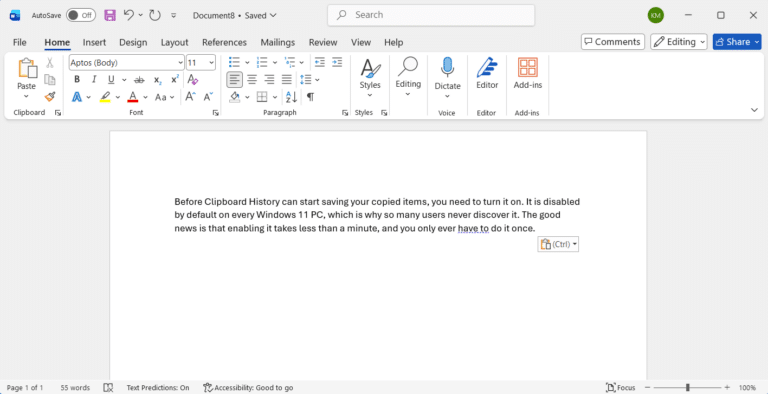The image size is (768, 394).
Task: Adjust the zoom slider handle
Action: [688, 388]
